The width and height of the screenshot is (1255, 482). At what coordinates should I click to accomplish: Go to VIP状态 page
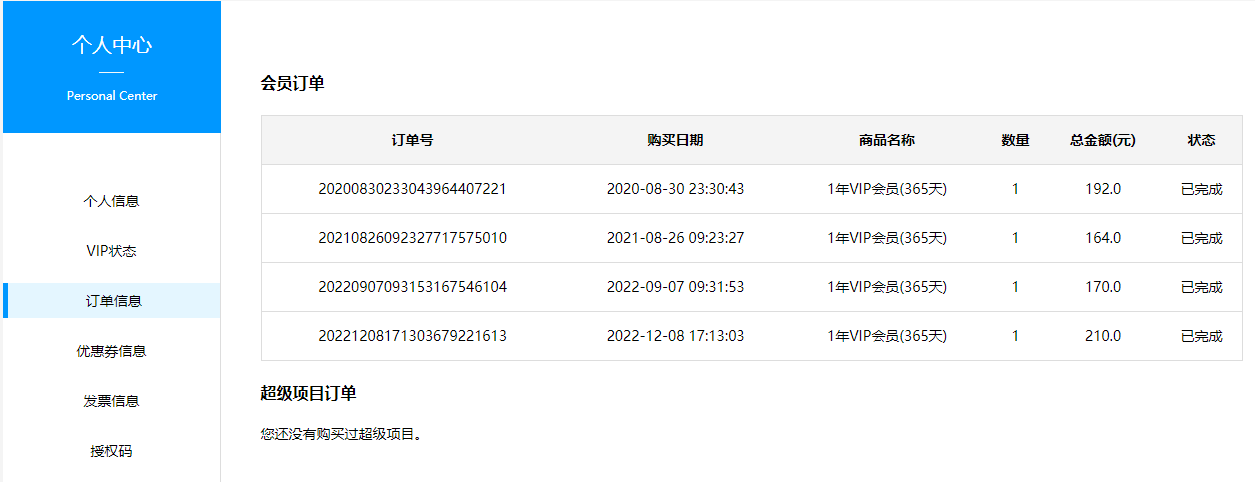pos(111,251)
